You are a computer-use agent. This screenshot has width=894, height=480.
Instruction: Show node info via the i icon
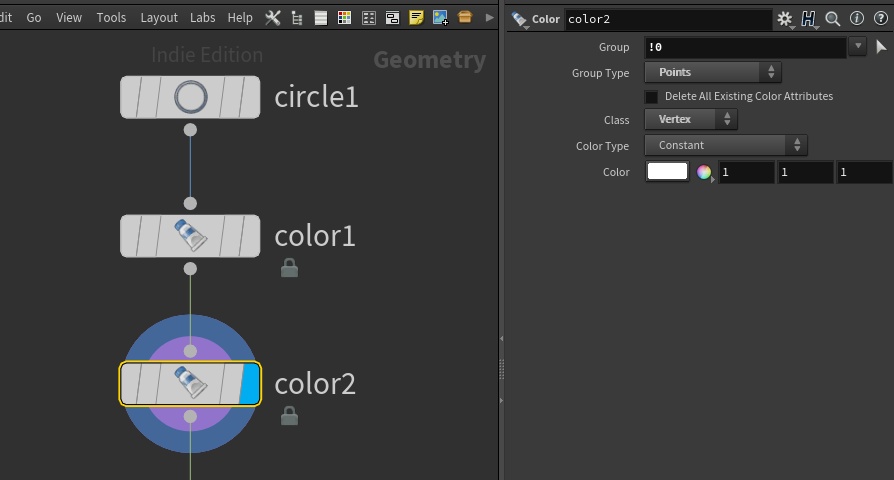point(856,18)
